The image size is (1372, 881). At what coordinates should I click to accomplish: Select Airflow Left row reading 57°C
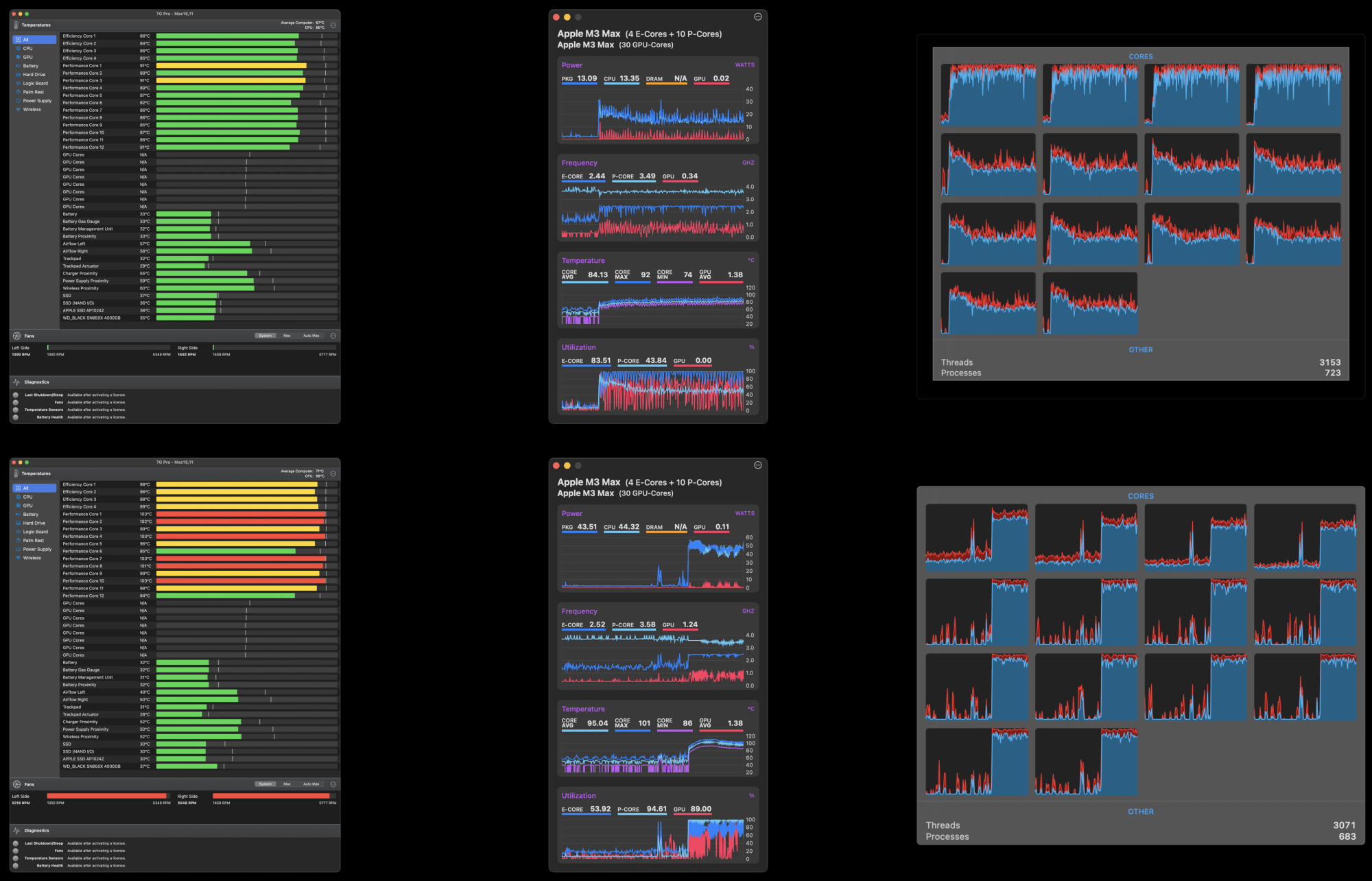coord(199,244)
